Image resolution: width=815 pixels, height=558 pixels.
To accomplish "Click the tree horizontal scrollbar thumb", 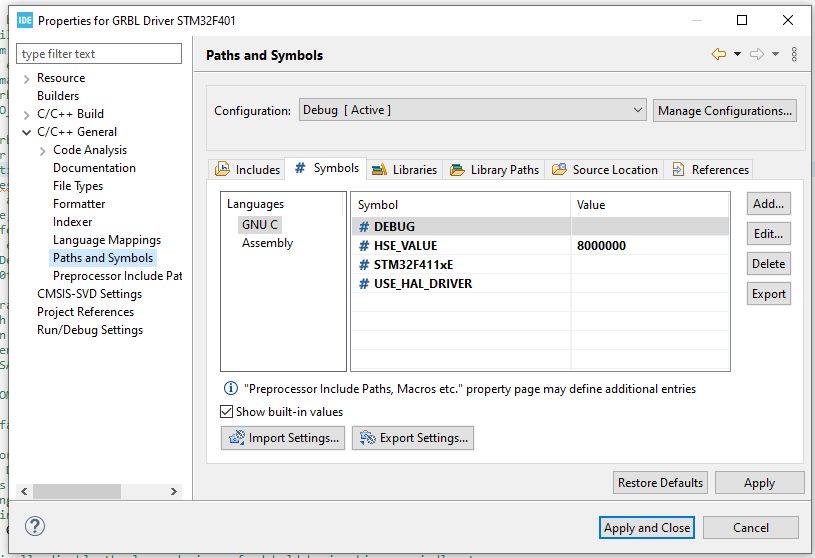I will (x=77, y=491).
